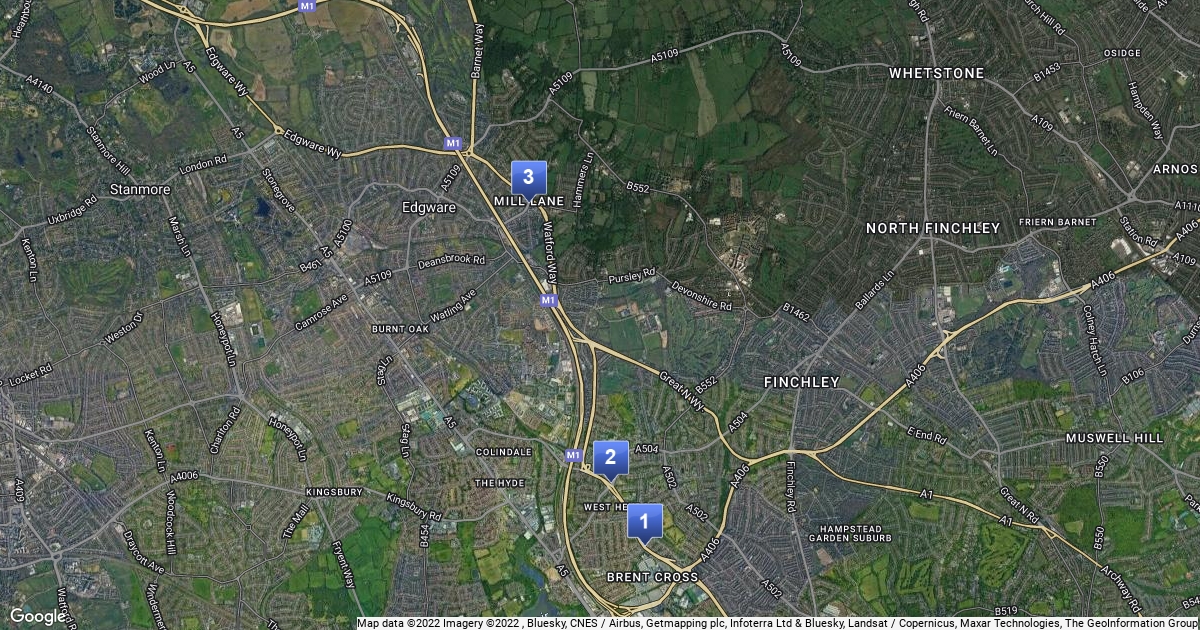Click map marker number 2

coord(611,459)
